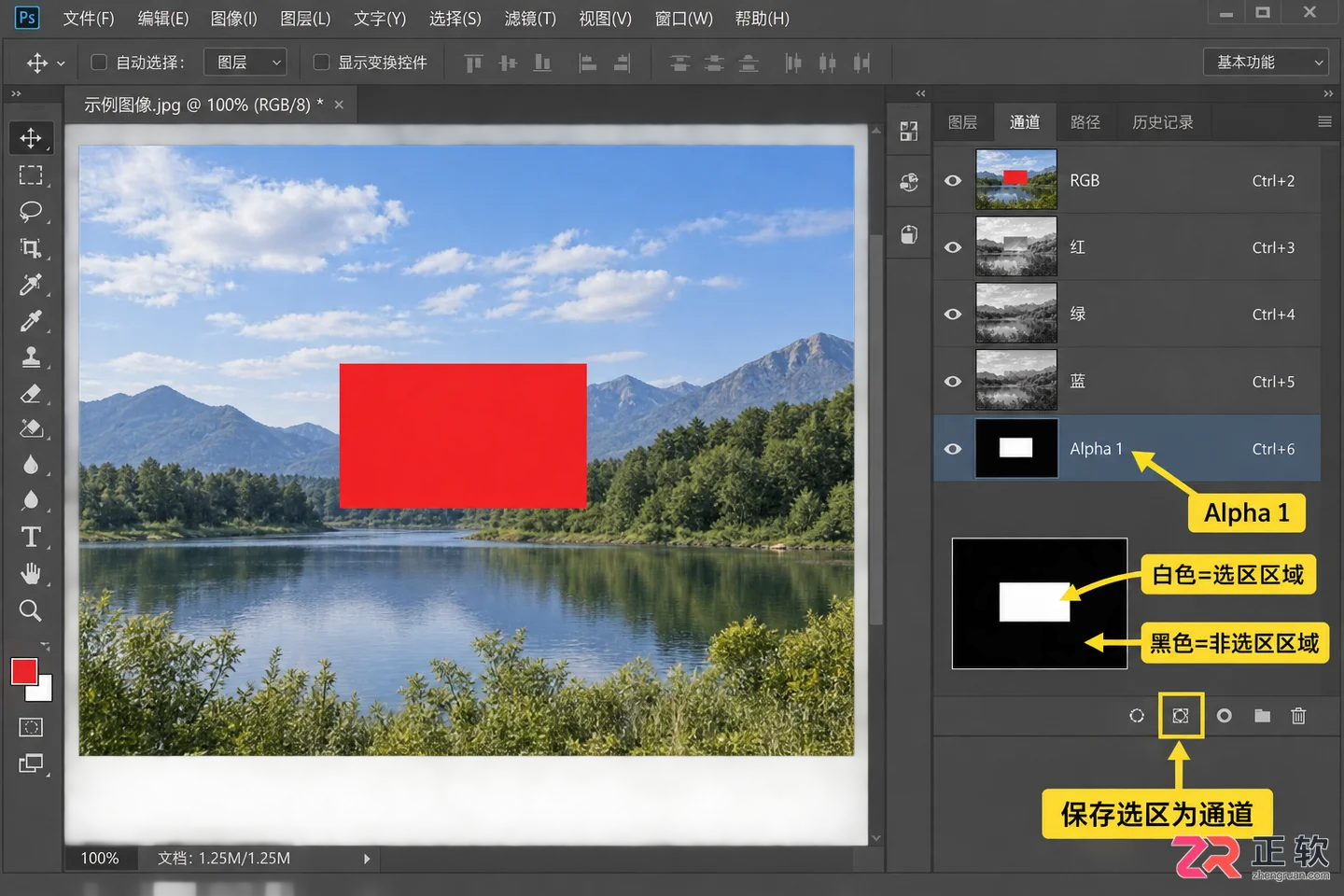Image resolution: width=1344 pixels, height=896 pixels.
Task: Open the Move tool preset picker arrow
Action: click(61, 63)
